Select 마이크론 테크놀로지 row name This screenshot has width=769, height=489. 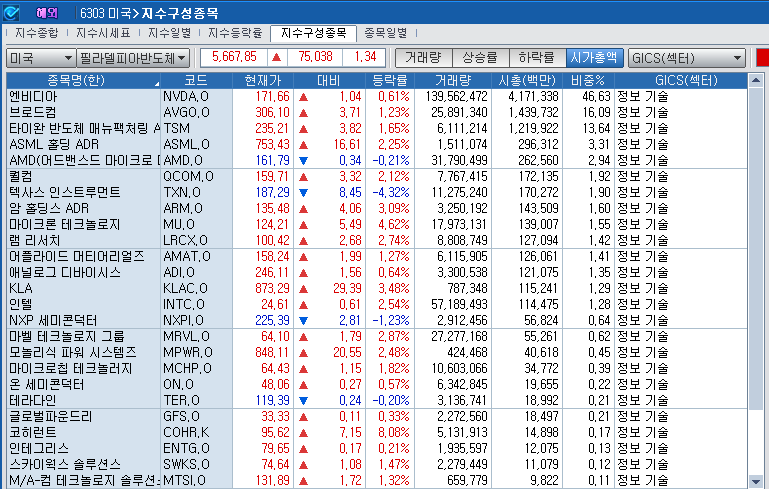pos(65,225)
